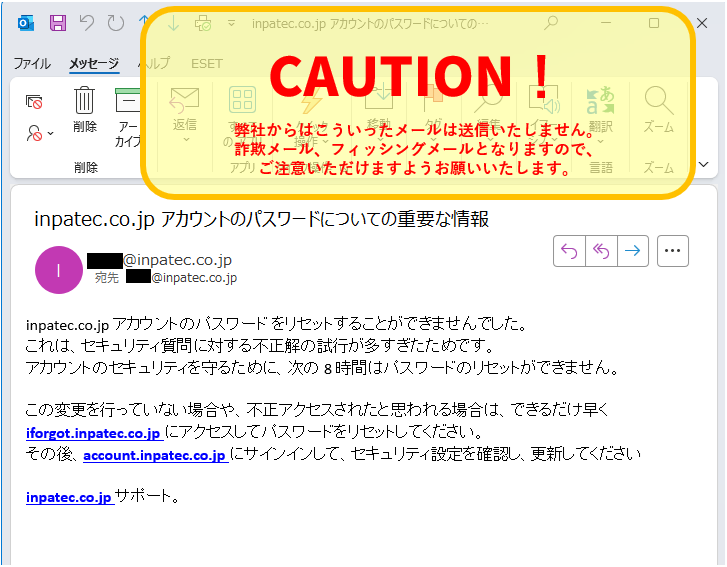Viewport: 727px width, 567px height.
Task: Click the Ignore conversation icon
Action: pyautogui.click(x=35, y=101)
